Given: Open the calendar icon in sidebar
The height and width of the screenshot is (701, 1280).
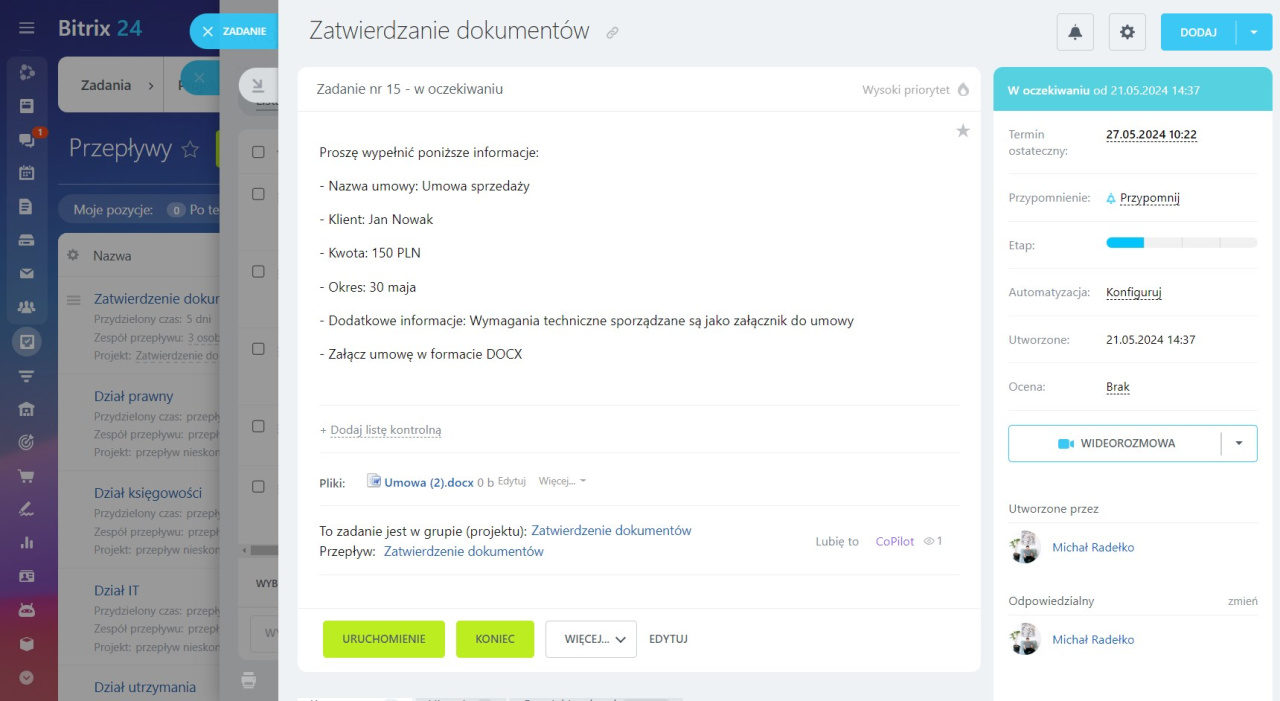Looking at the screenshot, I should point(27,172).
